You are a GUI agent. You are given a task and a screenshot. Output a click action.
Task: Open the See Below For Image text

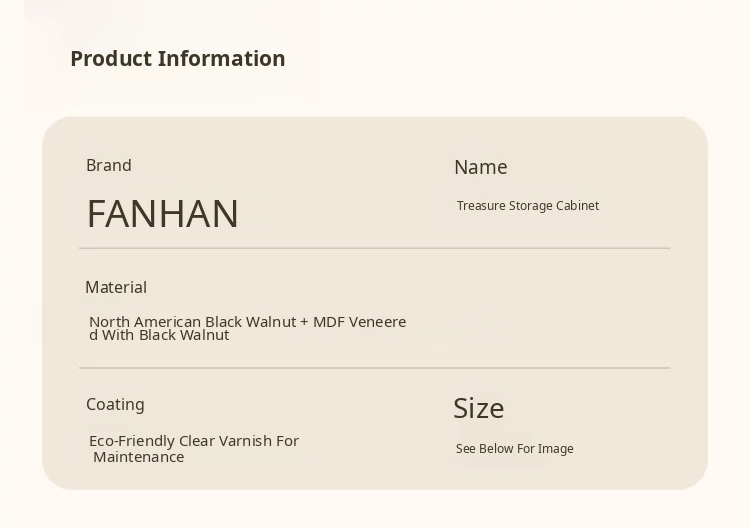514,449
